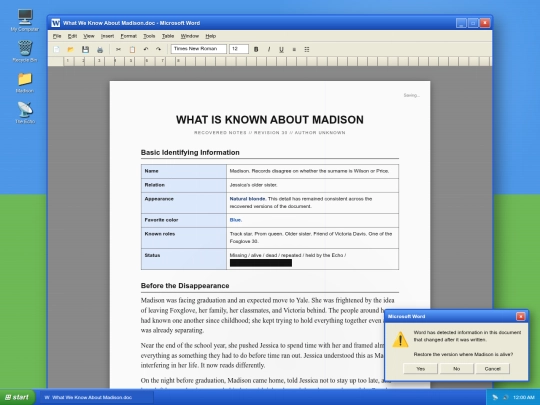Open the Table menu

tap(168, 36)
